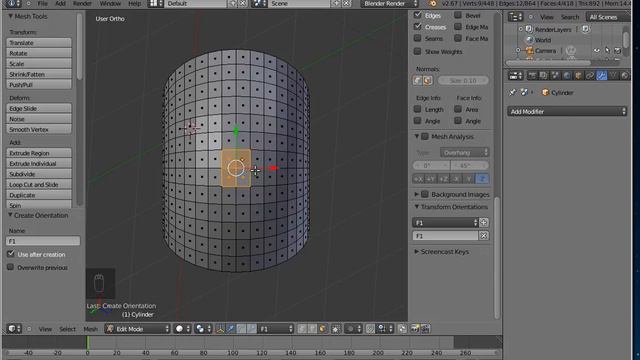Toggle restrict select cursor icon for Camera

click(607, 51)
